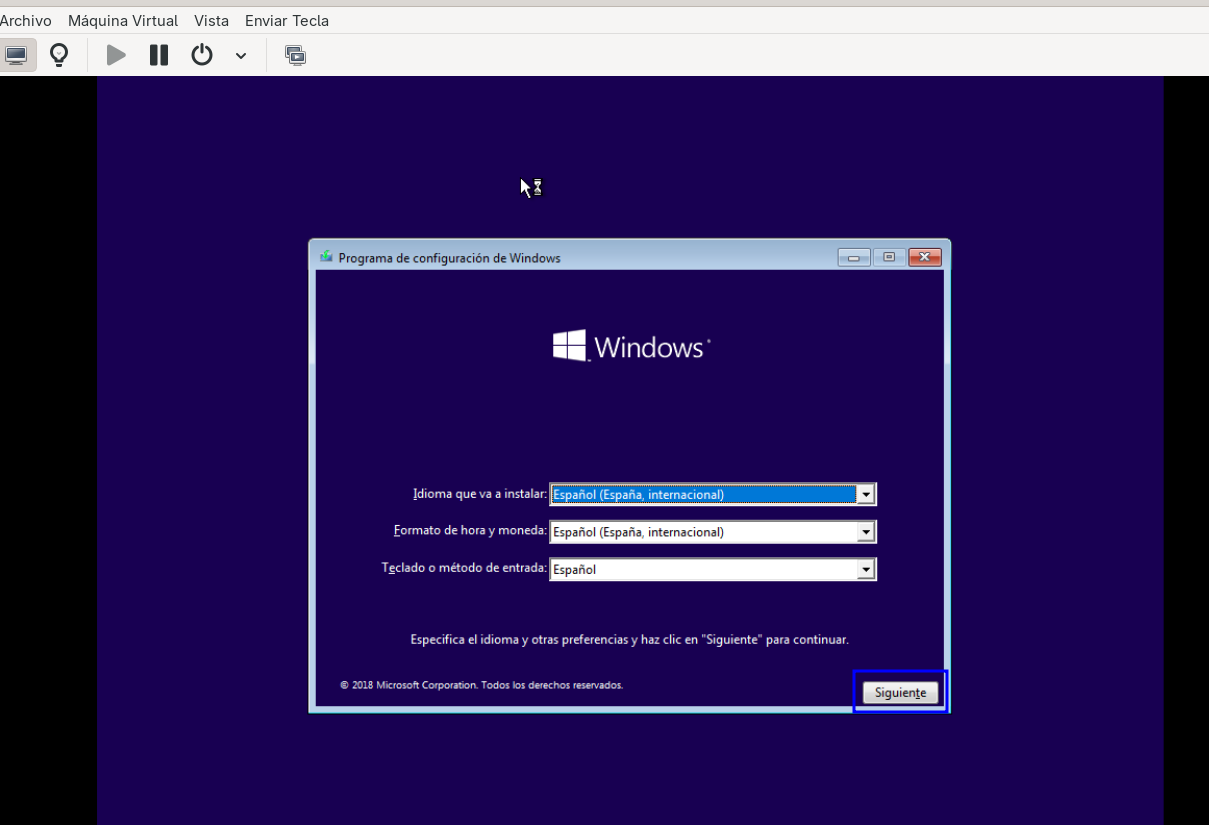Start the virtual machine play button
Image resolution: width=1209 pixels, height=825 pixels.
[x=116, y=55]
